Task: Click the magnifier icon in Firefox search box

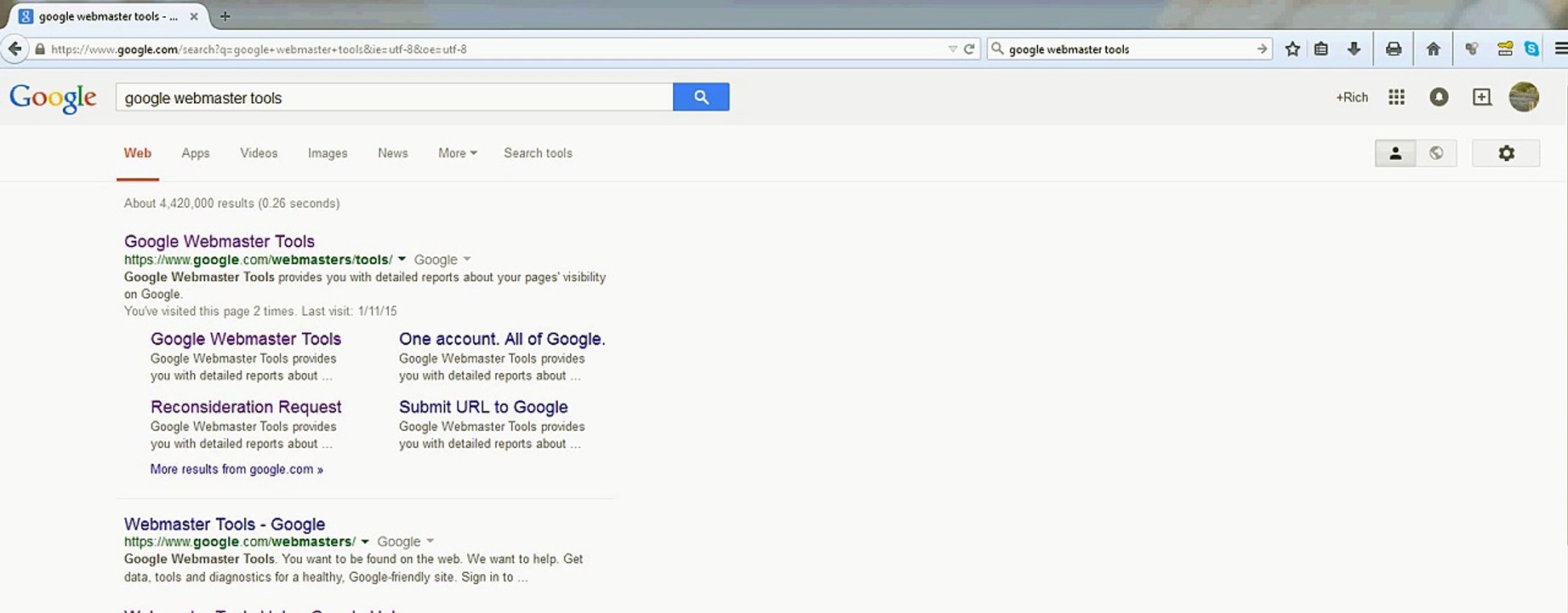Action: click(x=998, y=49)
